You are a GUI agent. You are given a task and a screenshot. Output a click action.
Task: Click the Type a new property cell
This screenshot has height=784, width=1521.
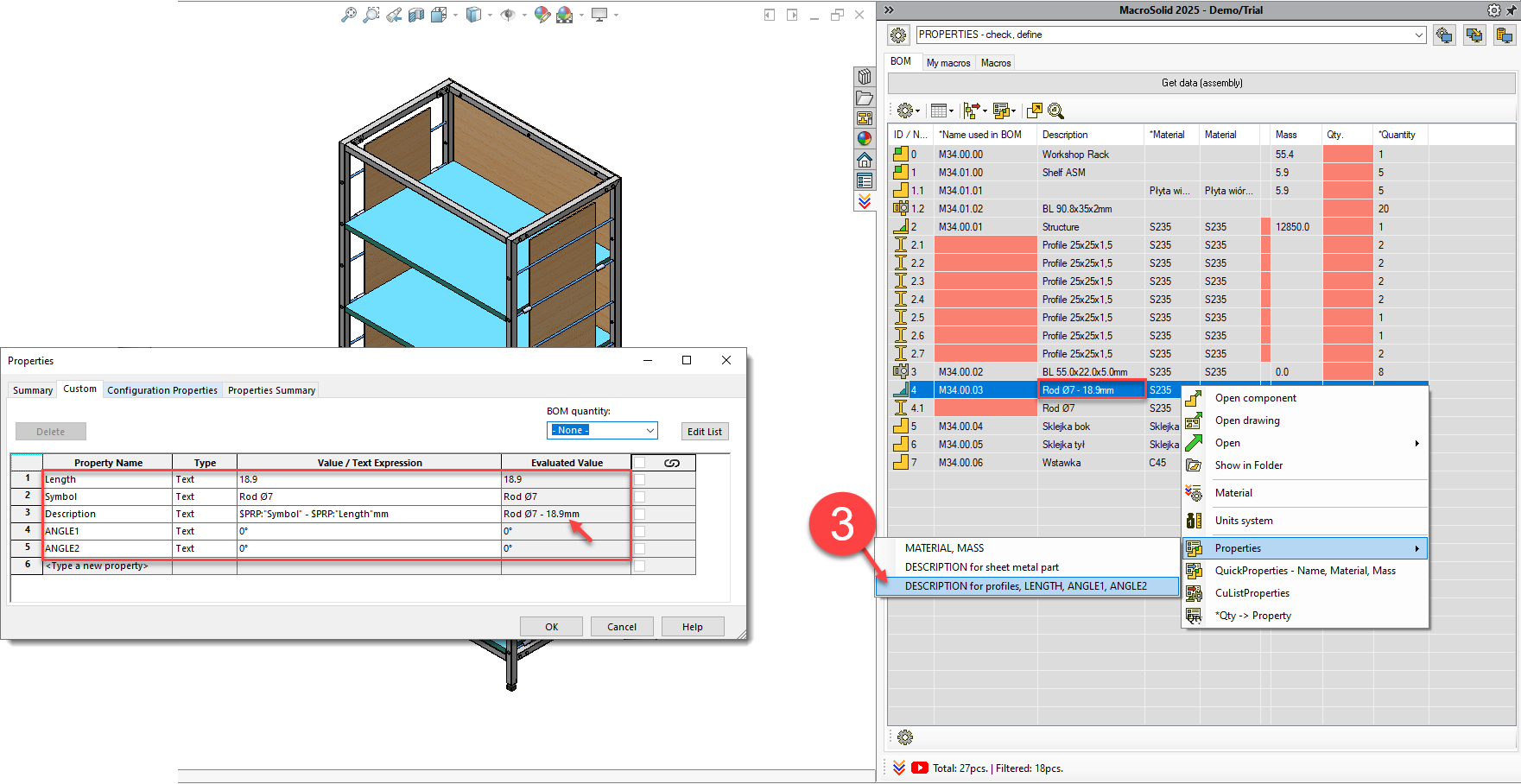(107, 566)
